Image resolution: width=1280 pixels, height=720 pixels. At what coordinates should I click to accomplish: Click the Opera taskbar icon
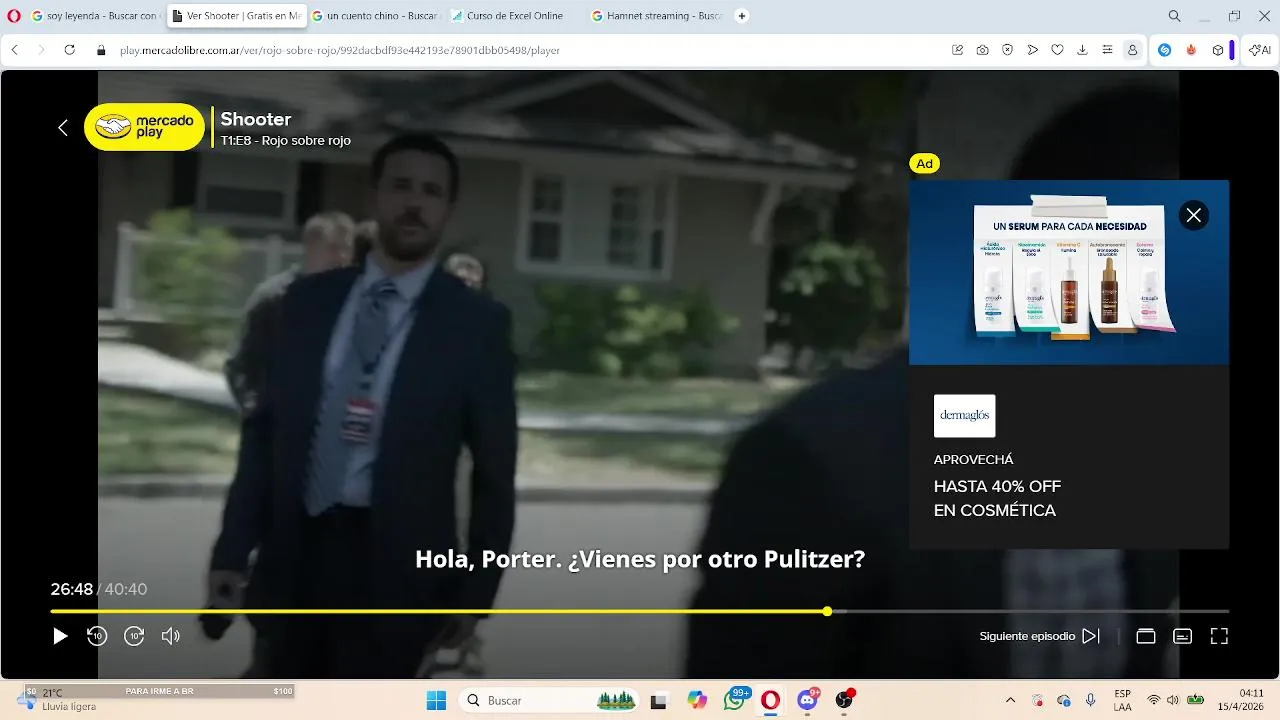tap(770, 700)
